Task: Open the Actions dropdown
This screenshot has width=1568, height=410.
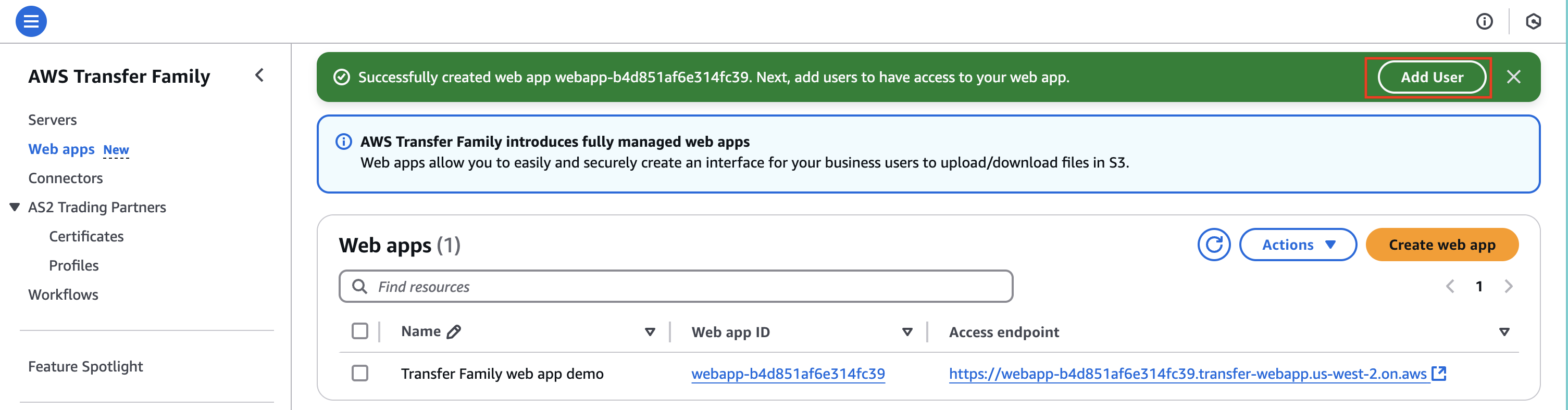Action: tap(1298, 245)
